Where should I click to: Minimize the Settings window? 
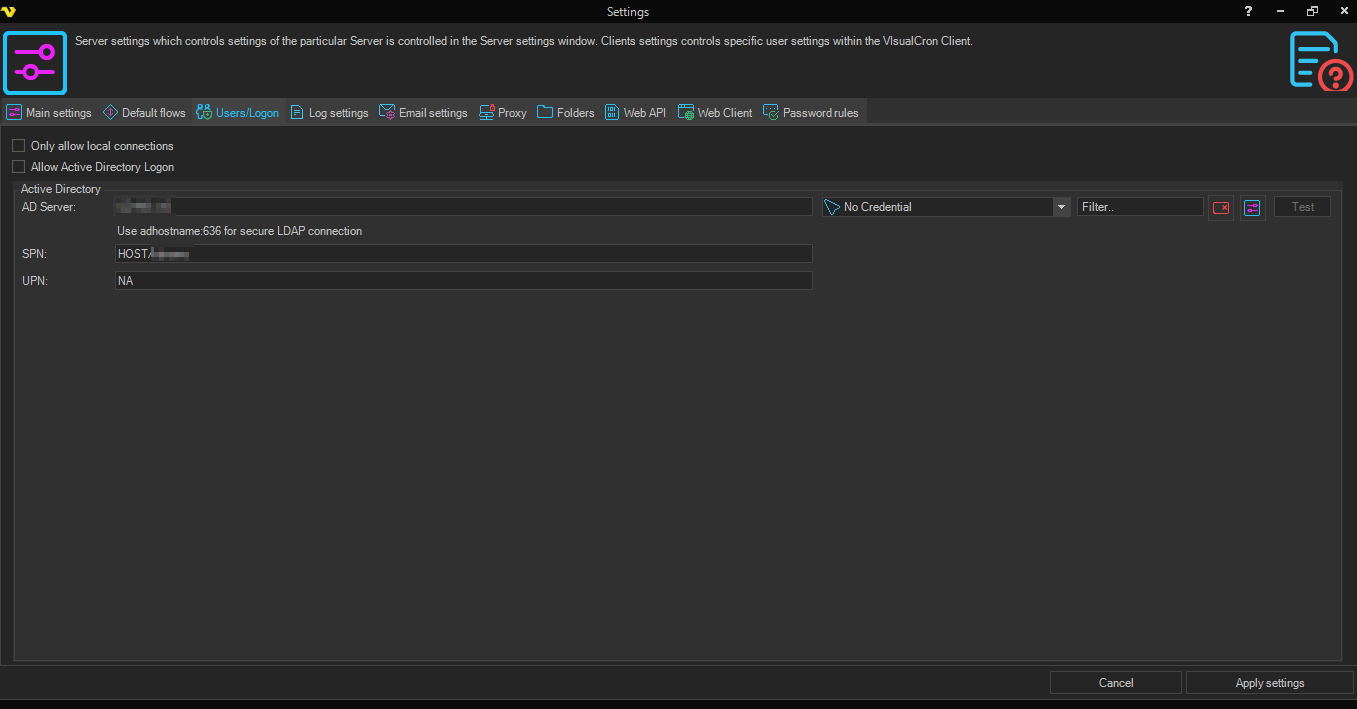pos(1280,11)
